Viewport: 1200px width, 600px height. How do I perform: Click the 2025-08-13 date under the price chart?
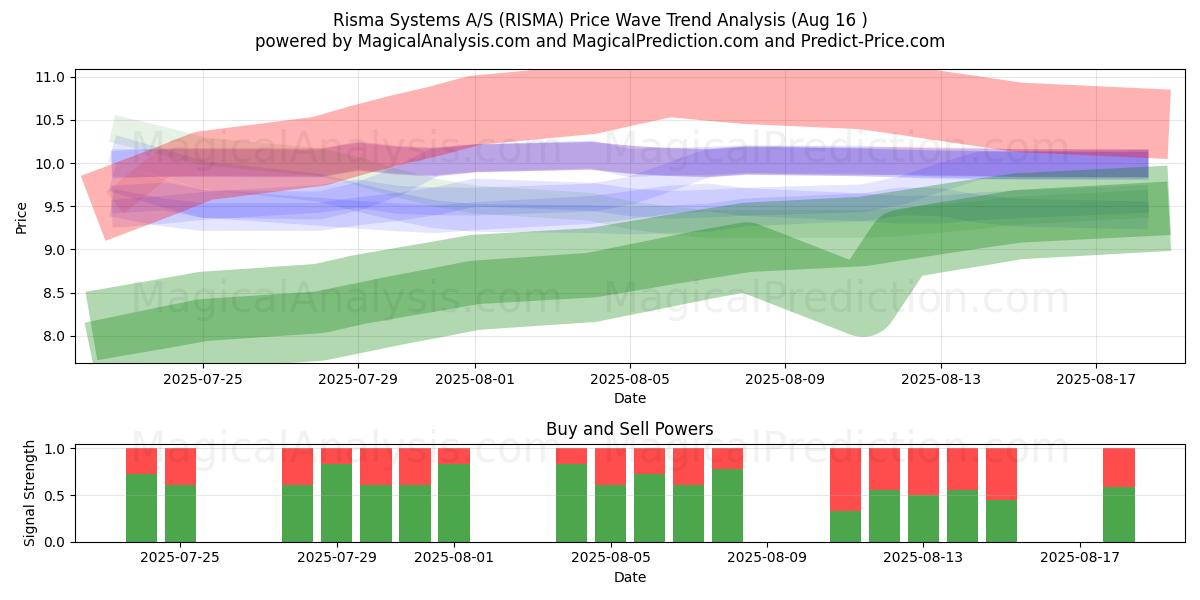tap(940, 379)
